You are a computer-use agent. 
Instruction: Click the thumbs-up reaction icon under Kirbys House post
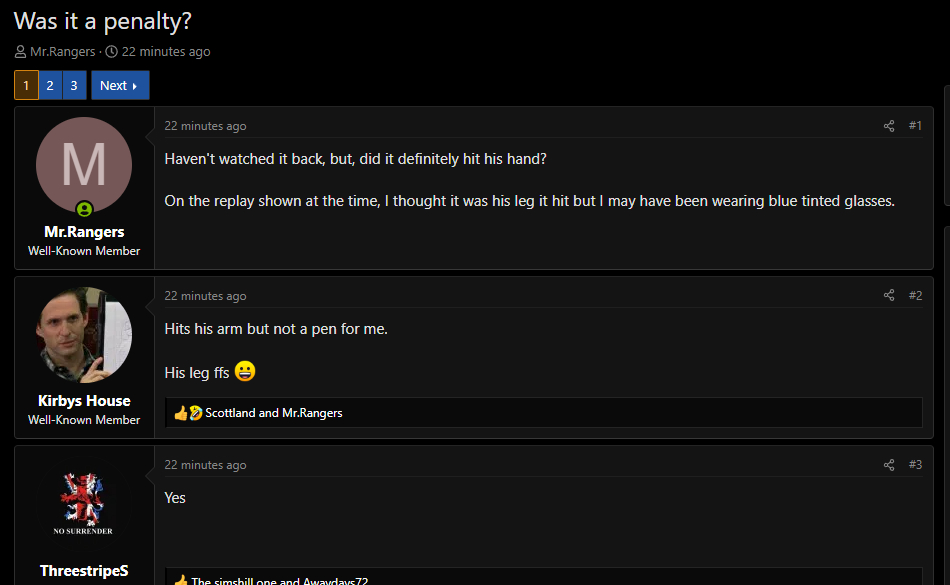click(181, 413)
